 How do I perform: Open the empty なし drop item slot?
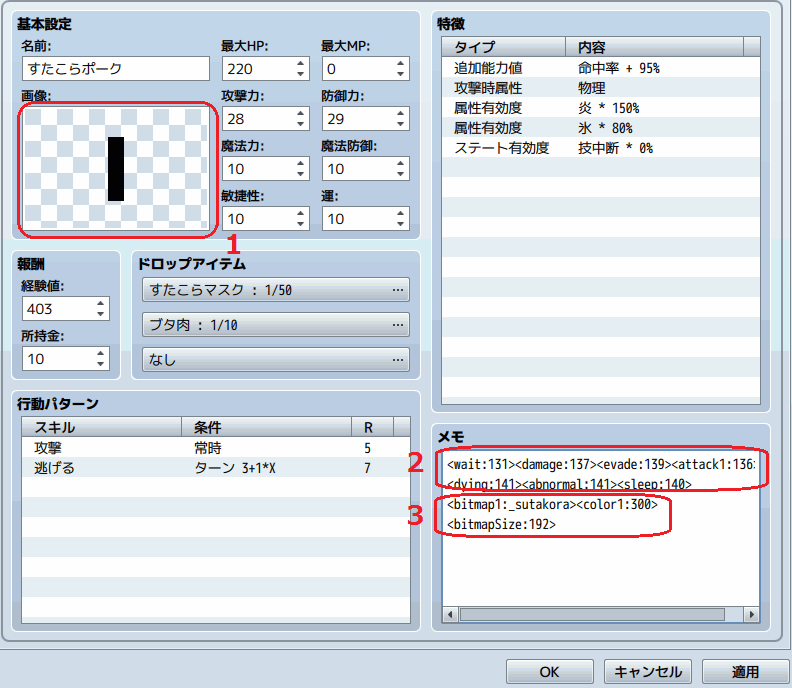coord(276,360)
